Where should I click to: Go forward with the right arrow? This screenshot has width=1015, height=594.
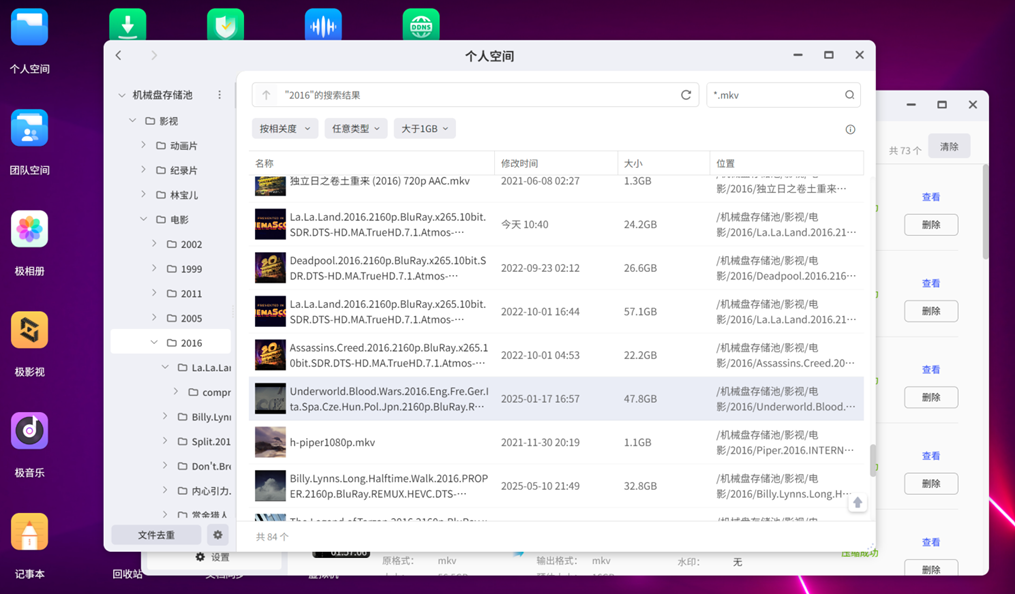pos(153,56)
